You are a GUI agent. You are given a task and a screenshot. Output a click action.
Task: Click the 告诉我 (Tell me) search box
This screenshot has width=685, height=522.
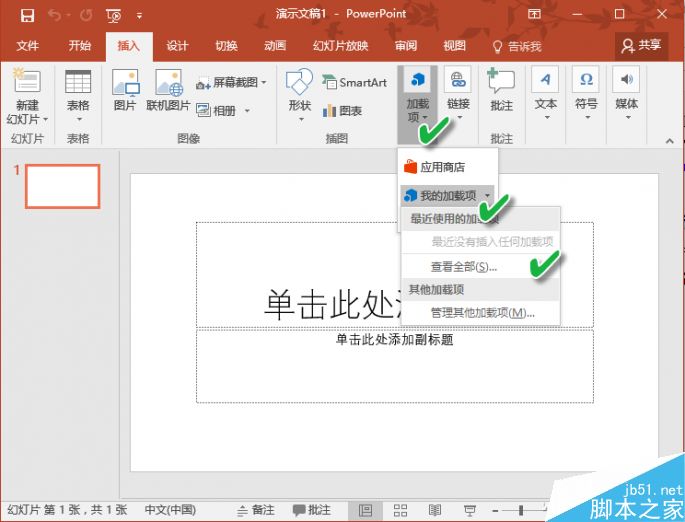[x=517, y=46]
